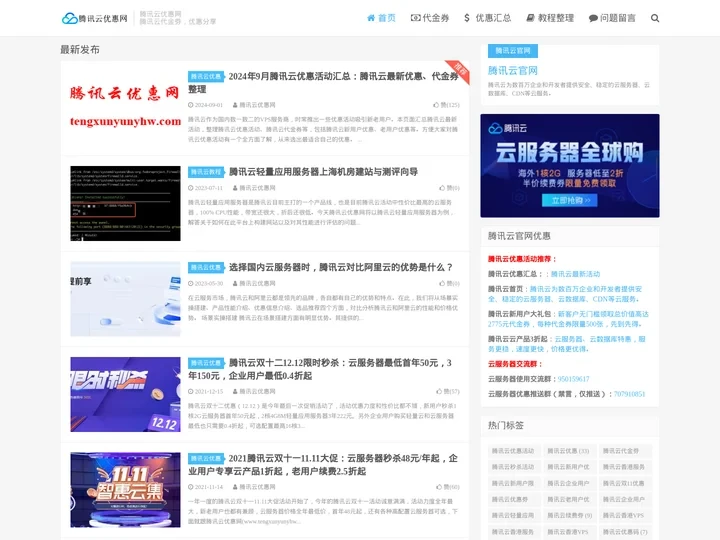Open the 11.11 智惠云集 thumbnail
The width and height of the screenshot is (720, 540).
pos(125,490)
